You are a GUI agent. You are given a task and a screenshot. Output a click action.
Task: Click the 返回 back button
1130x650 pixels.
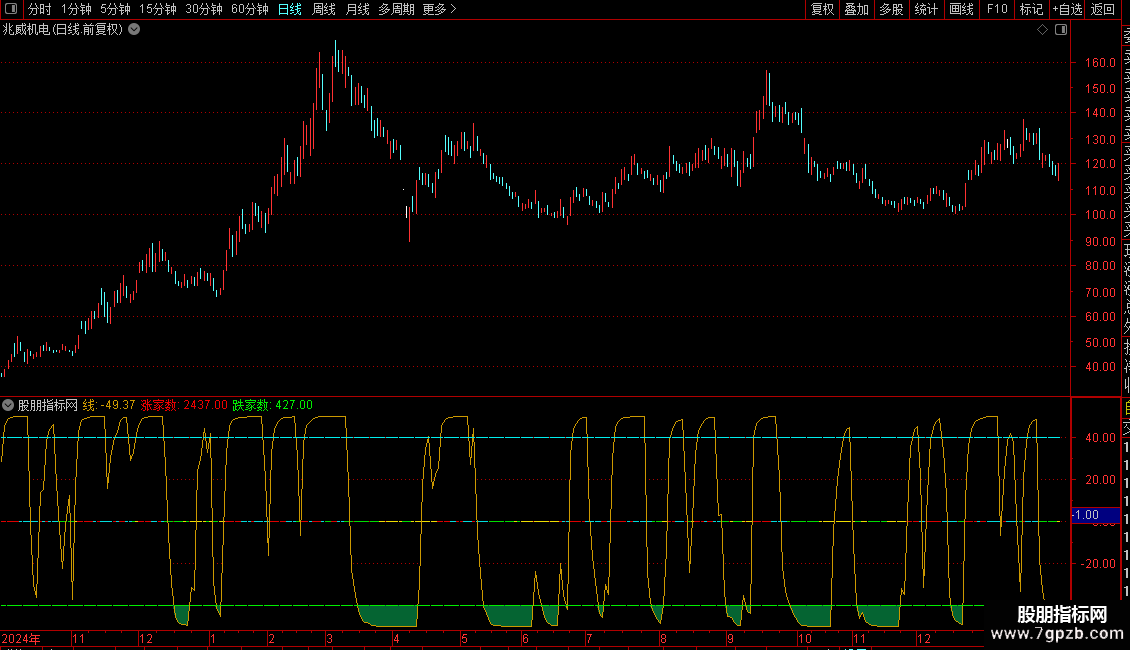(x=1103, y=9)
